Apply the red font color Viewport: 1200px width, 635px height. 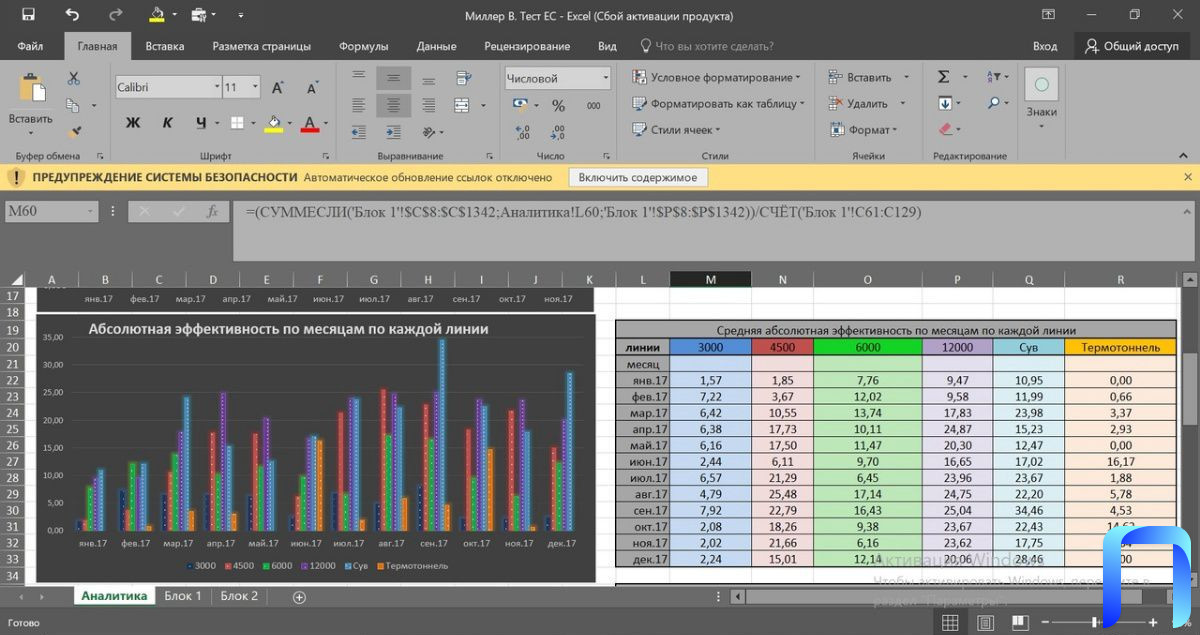pos(309,123)
